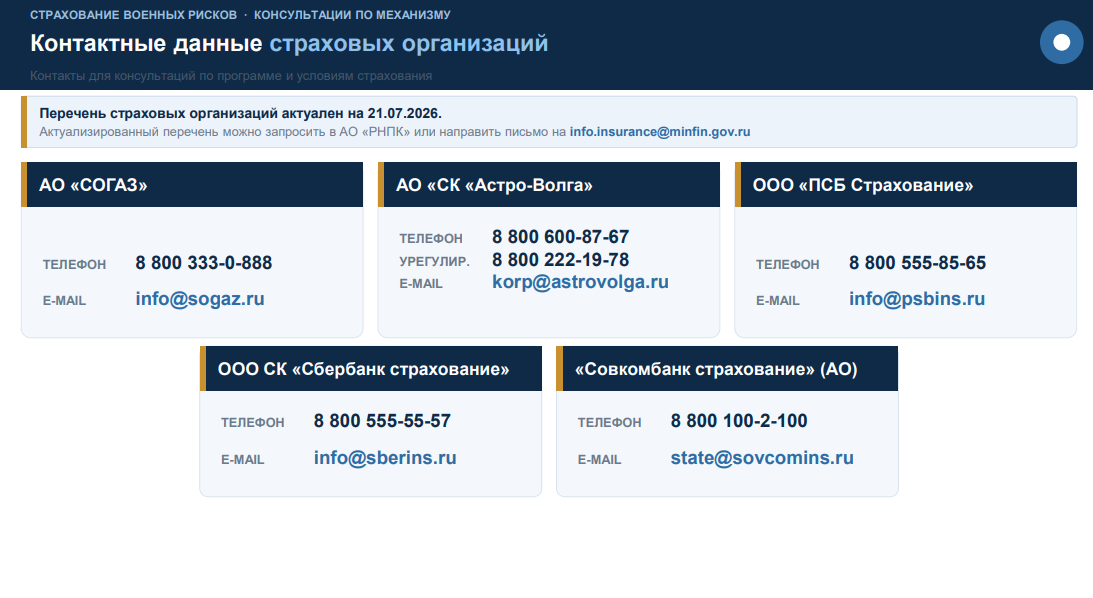The width and height of the screenshot is (1093, 598).
Task: Click the «Страхование военных рисков» breadcrumb text
Action: pos(133,15)
